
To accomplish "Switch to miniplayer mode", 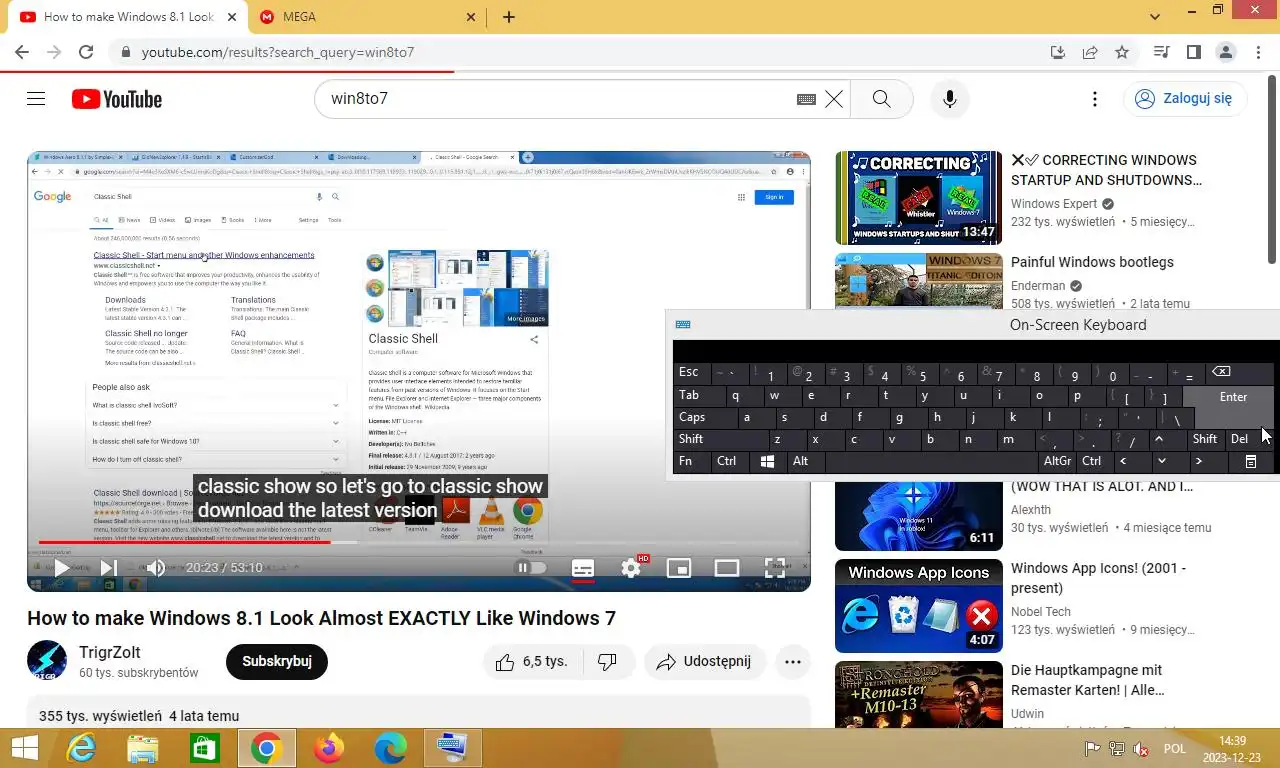I will tap(679, 568).
